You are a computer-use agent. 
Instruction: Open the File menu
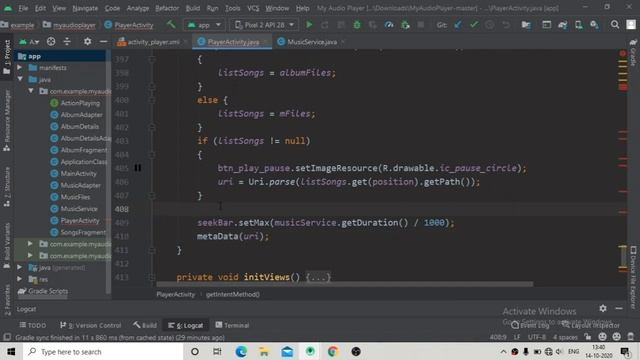click(23, 8)
